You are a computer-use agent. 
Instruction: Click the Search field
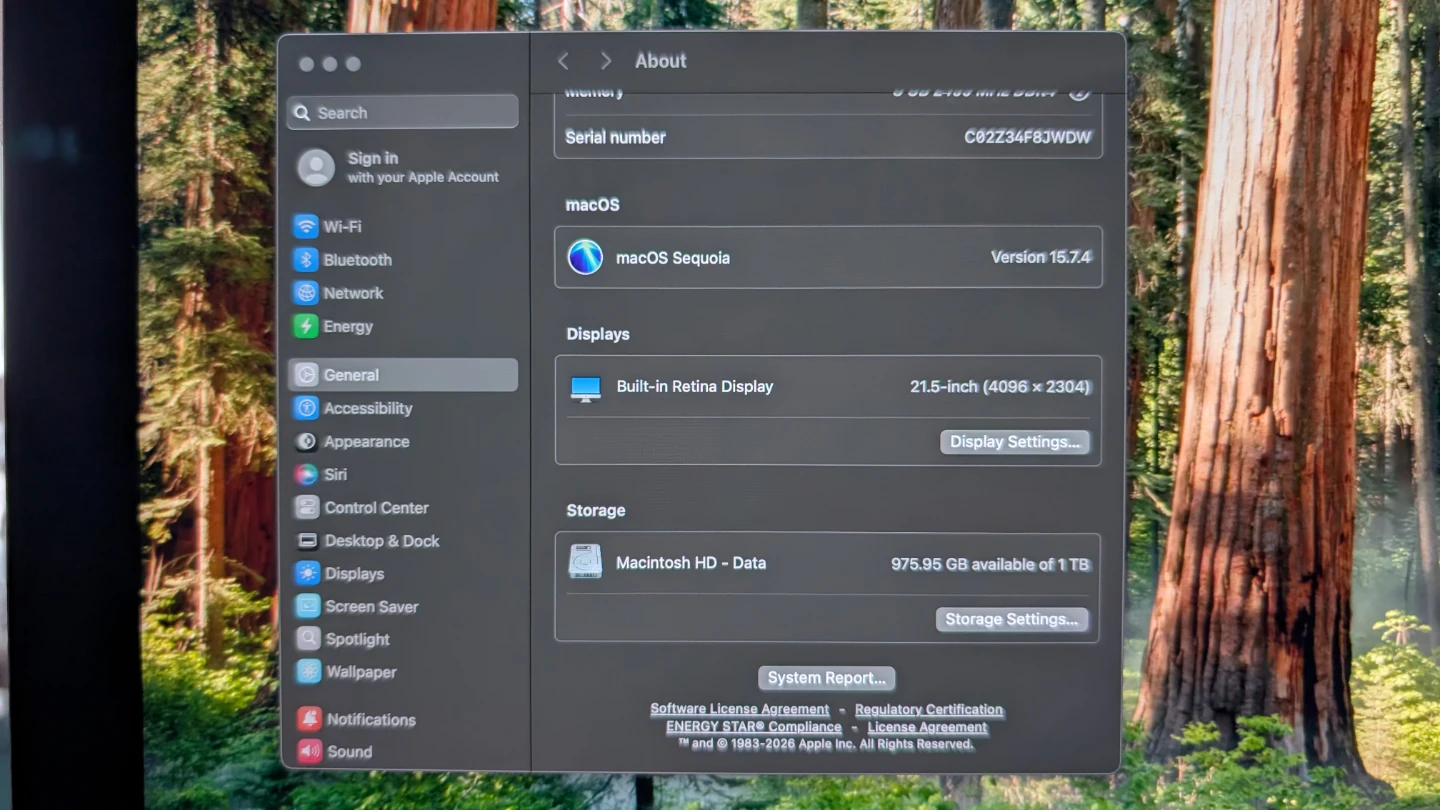coord(403,112)
